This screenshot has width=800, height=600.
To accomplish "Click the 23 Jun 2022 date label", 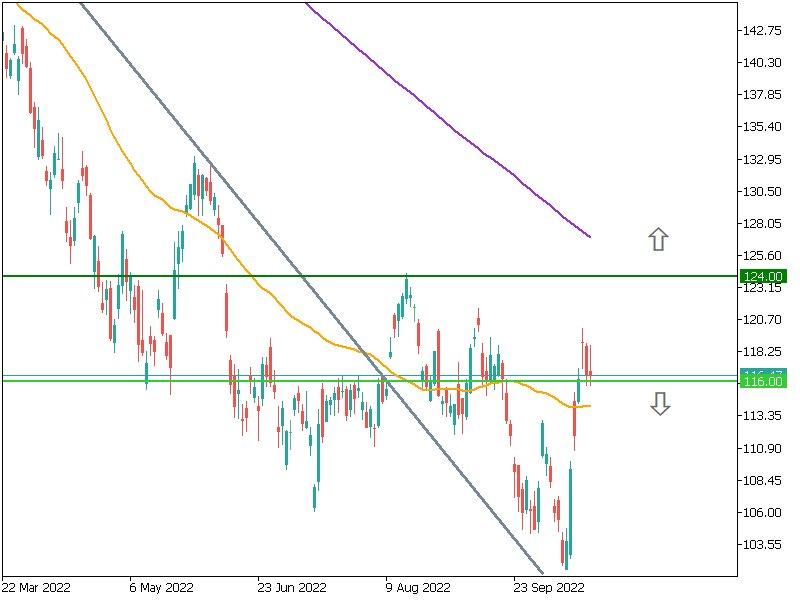I will (x=292, y=588).
